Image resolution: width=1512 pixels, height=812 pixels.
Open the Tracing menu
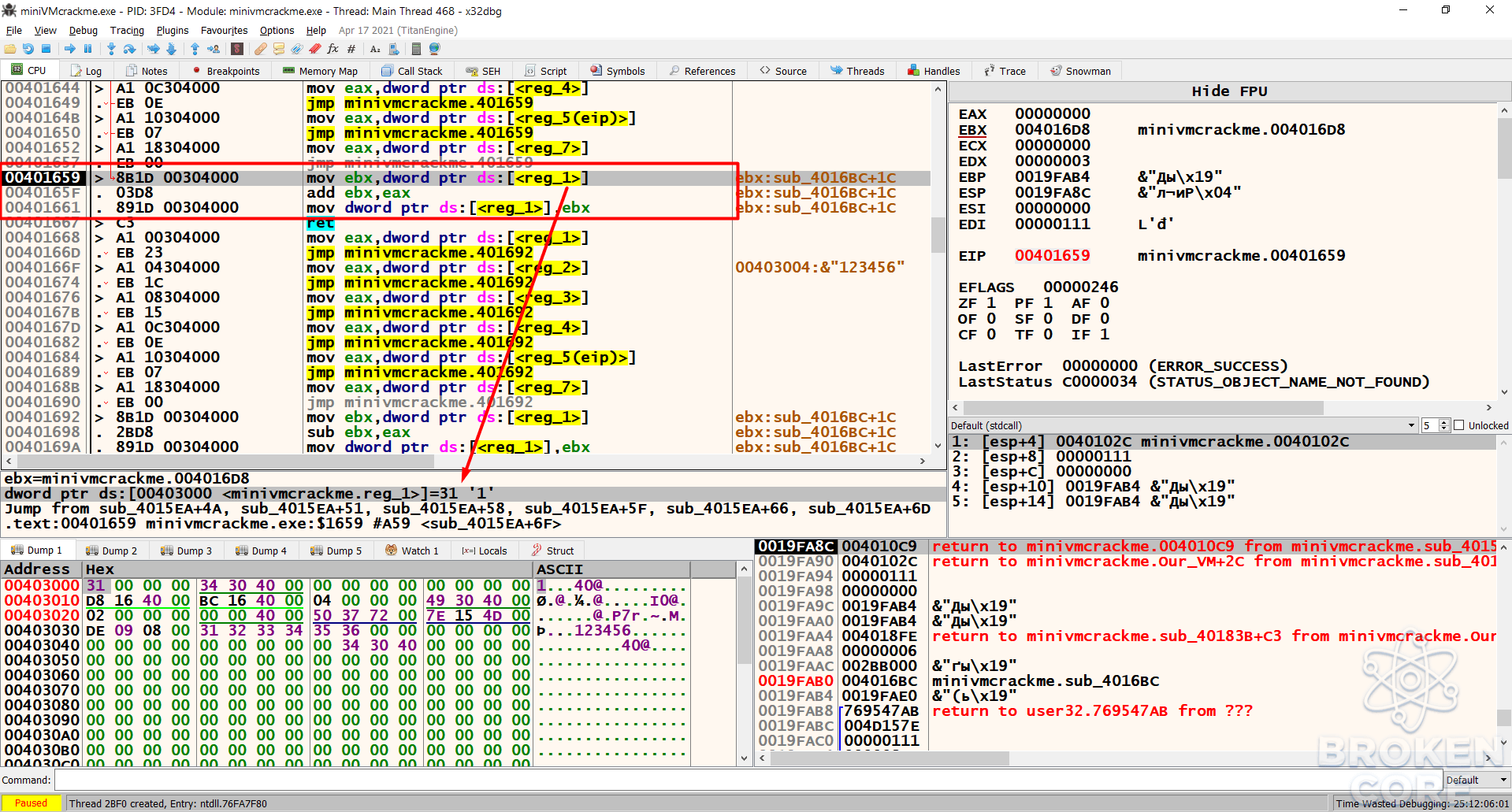click(x=127, y=30)
